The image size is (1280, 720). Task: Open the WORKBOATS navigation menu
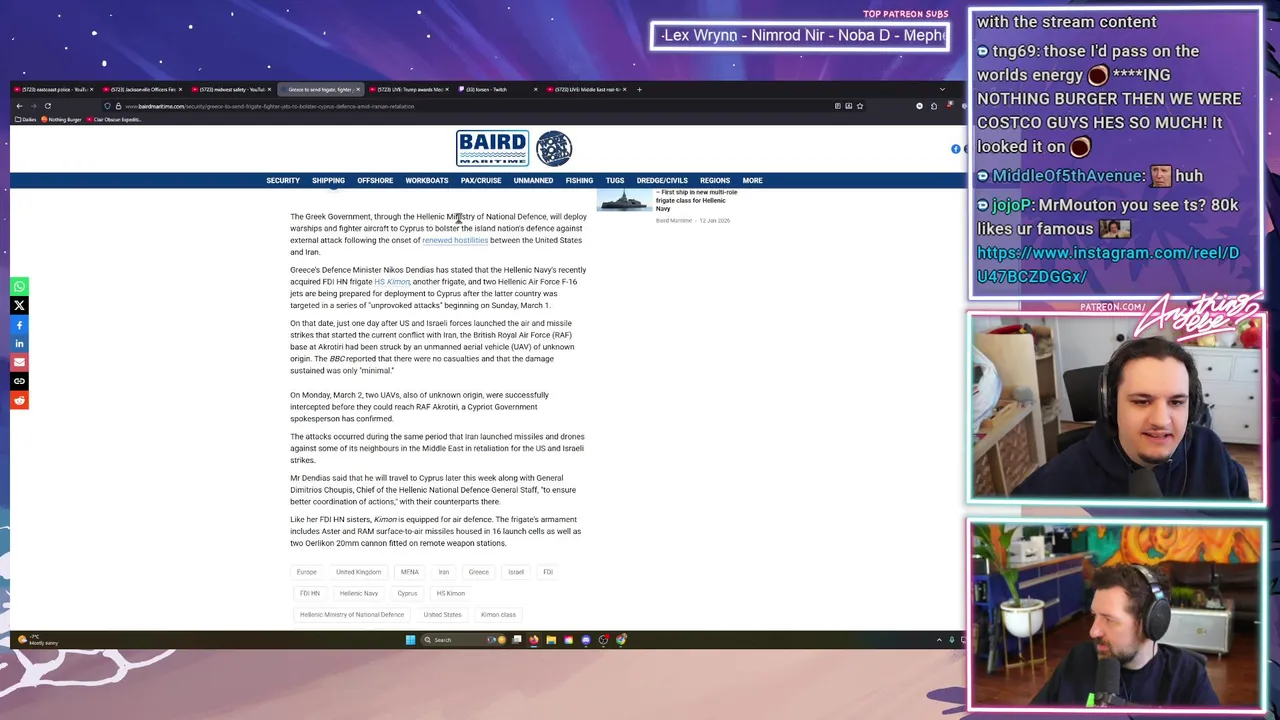(x=427, y=181)
